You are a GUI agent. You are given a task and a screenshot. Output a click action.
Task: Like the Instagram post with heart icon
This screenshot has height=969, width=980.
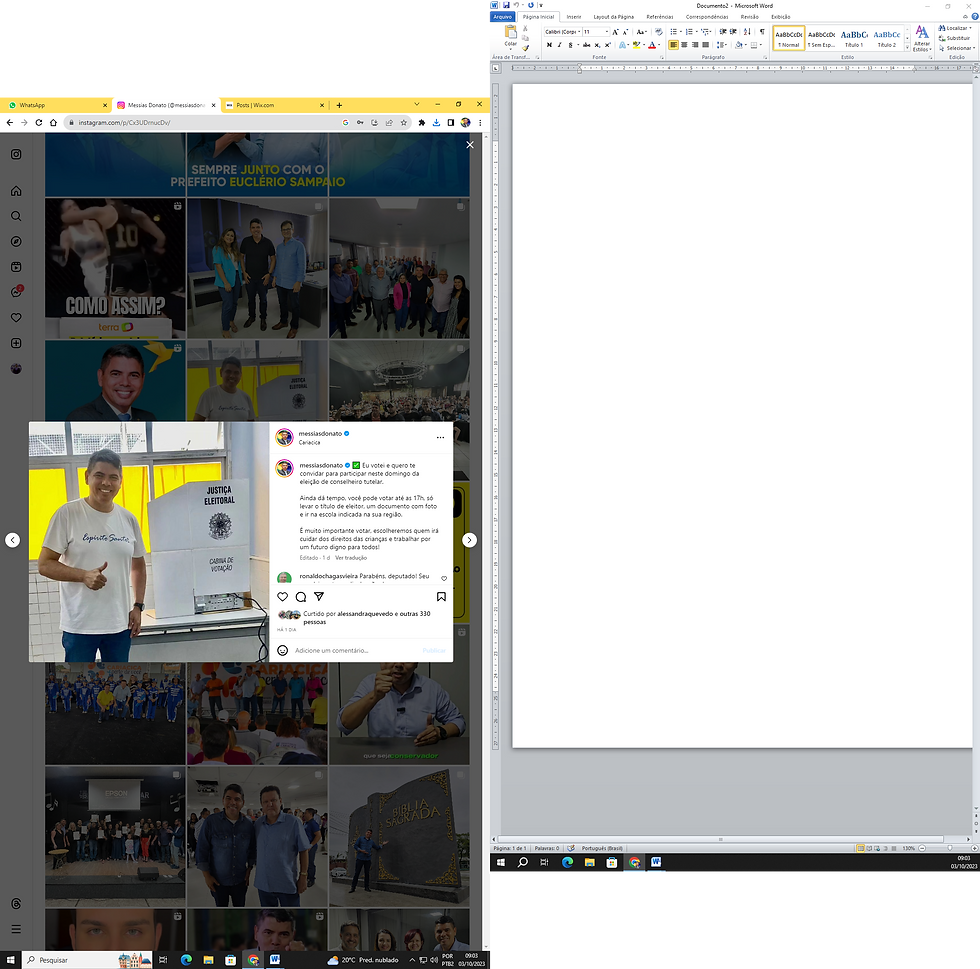pos(282,596)
